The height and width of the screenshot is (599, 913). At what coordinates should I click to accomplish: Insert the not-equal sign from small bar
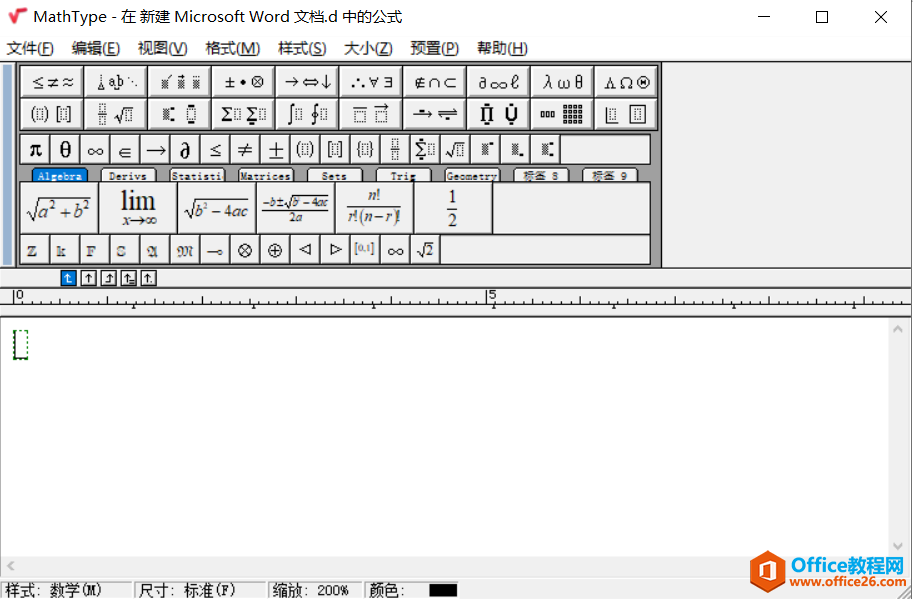coord(245,150)
